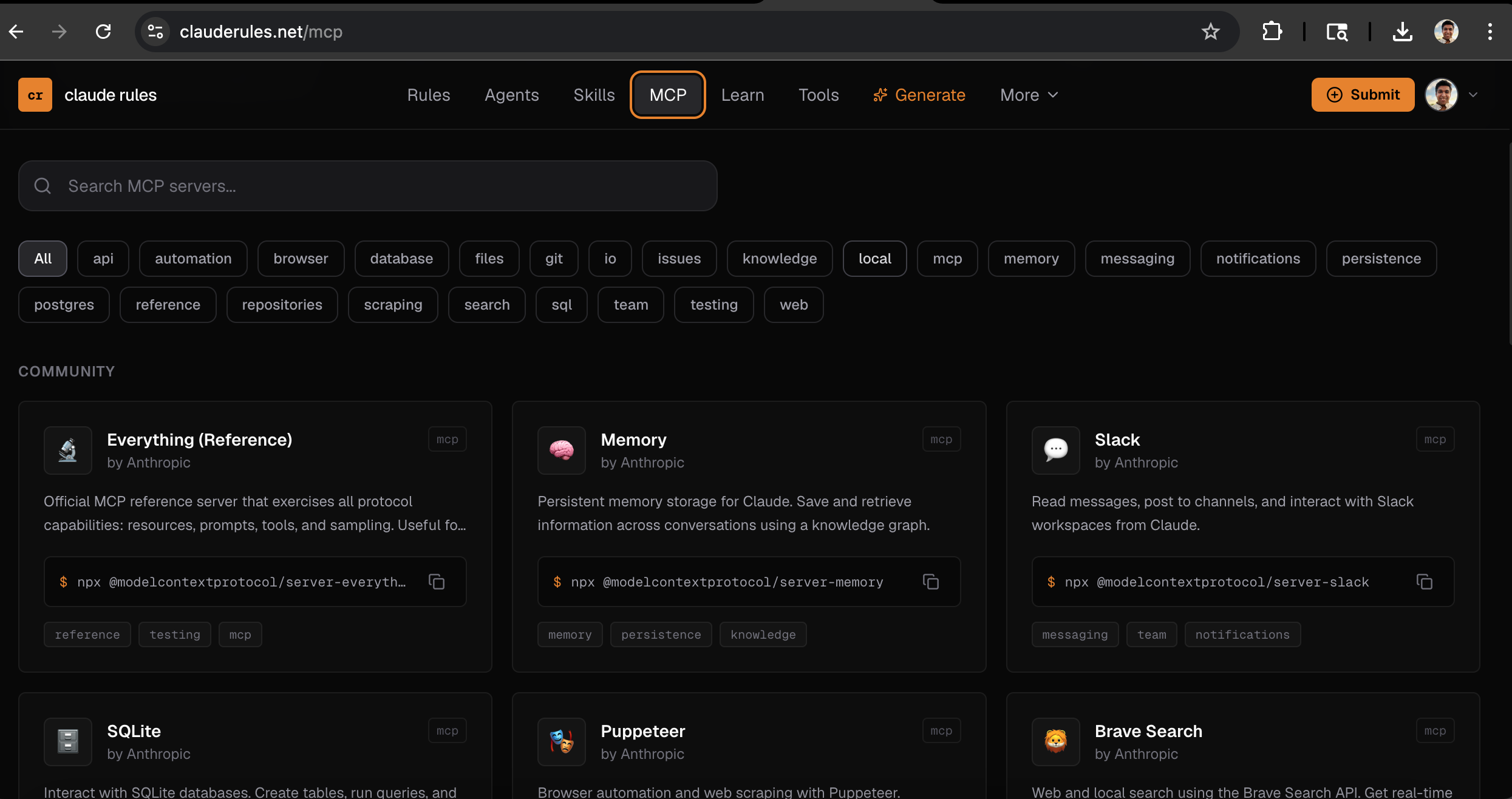Viewport: 1512px width, 799px height.
Task: Select the All filter chip
Action: (43, 259)
